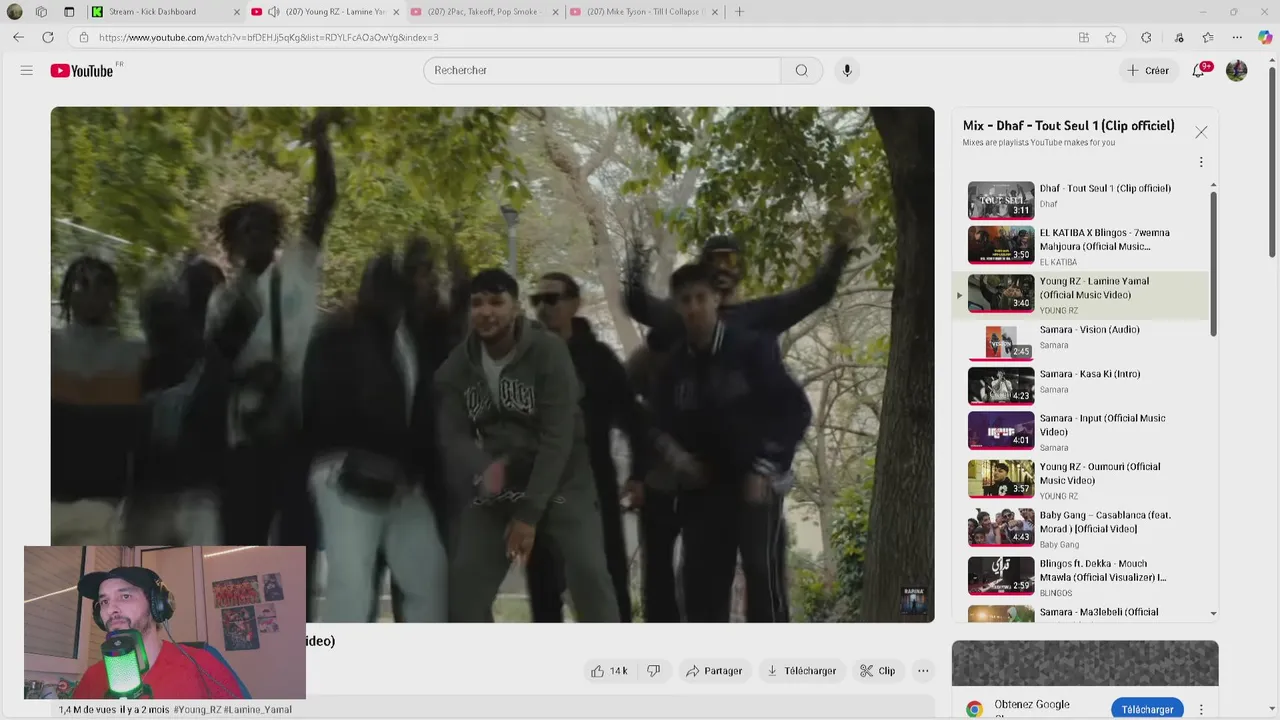1280x720 pixels.
Task: Close the Mix playlist panel
Action: [x=1201, y=132]
